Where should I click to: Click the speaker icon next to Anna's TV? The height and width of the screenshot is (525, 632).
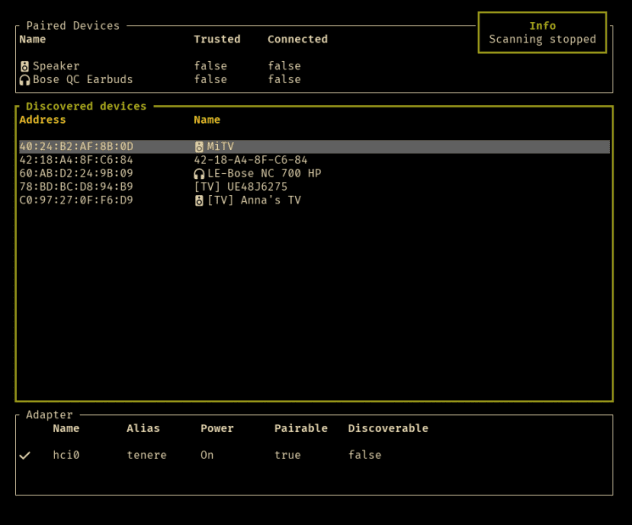[x=199, y=201]
